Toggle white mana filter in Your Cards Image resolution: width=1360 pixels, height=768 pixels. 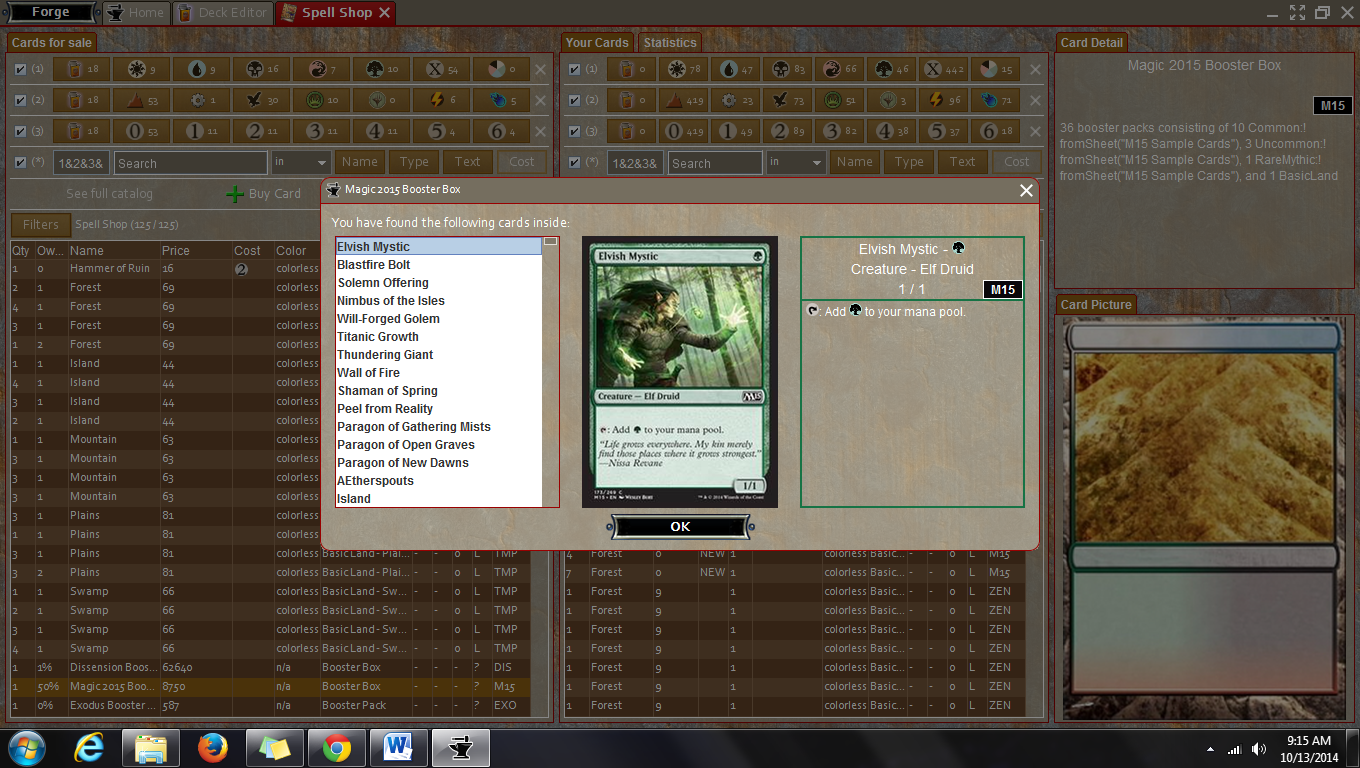(x=683, y=69)
